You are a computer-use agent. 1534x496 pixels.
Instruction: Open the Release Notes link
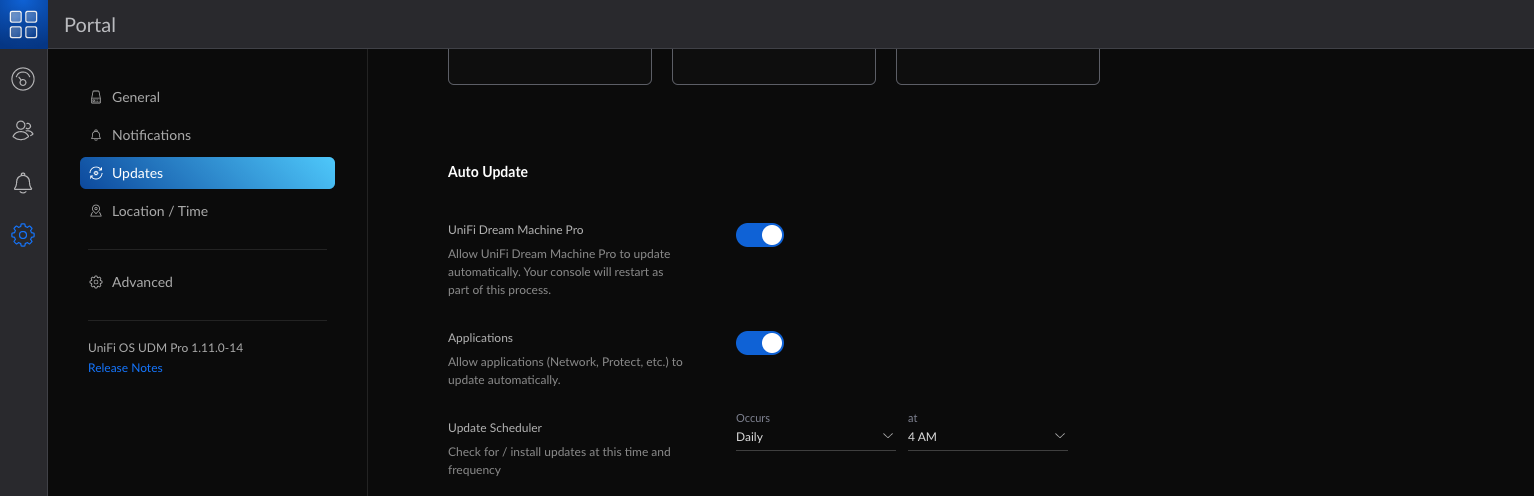pos(125,368)
